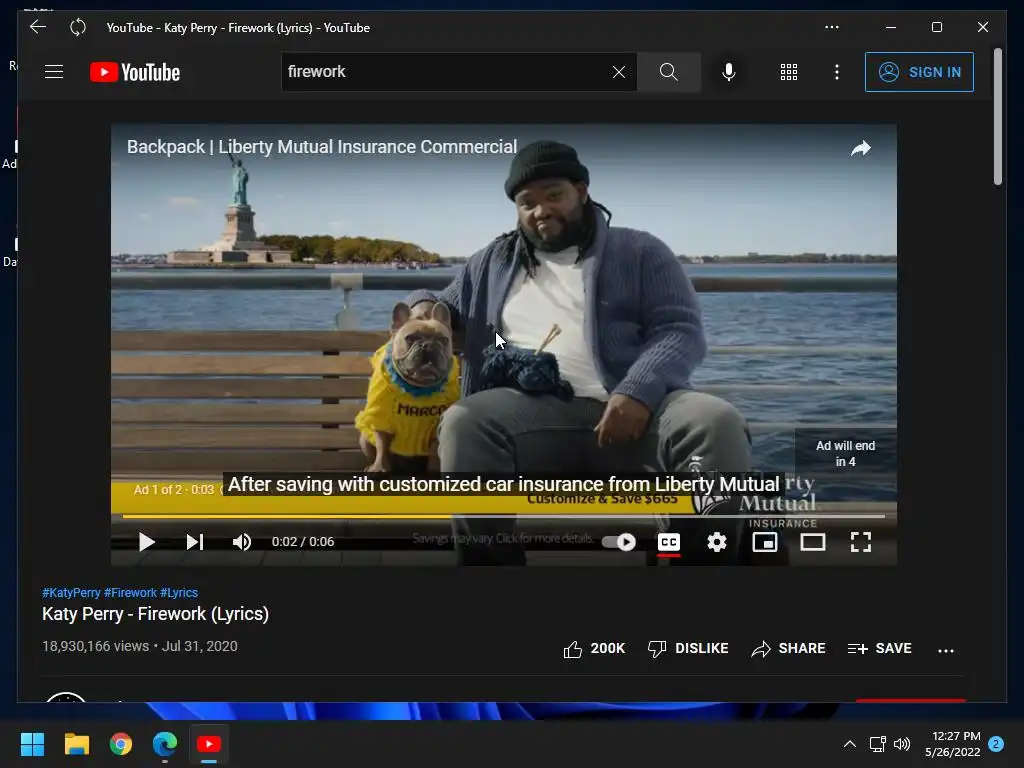Image resolution: width=1024 pixels, height=768 pixels.
Task: Go to the YouTube home logo
Action: (135, 72)
